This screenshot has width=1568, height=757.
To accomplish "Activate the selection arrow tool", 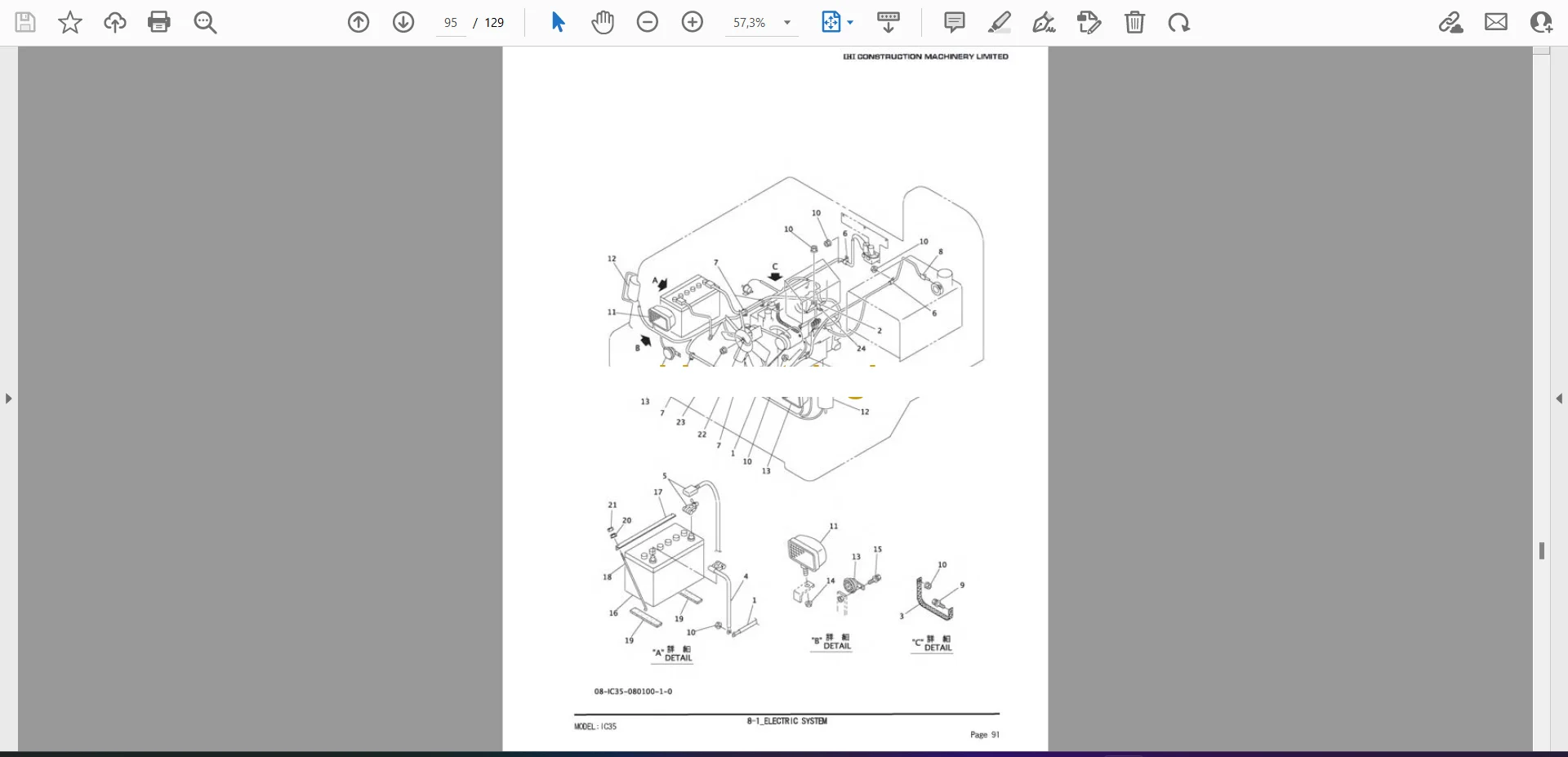I will click(x=558, y=22).
